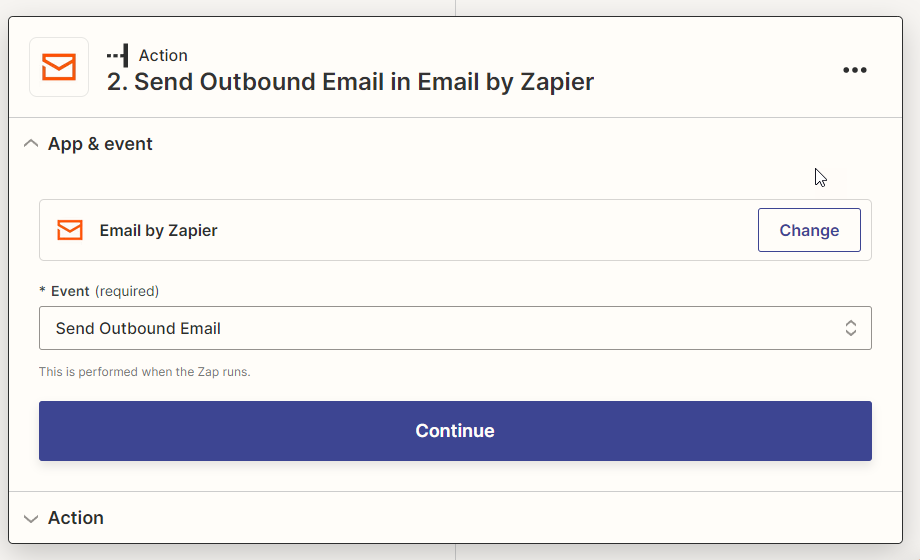Click the "(required)" text next to Event
Image resolution: width=920 pixels, height=560 pixels.
127,291
